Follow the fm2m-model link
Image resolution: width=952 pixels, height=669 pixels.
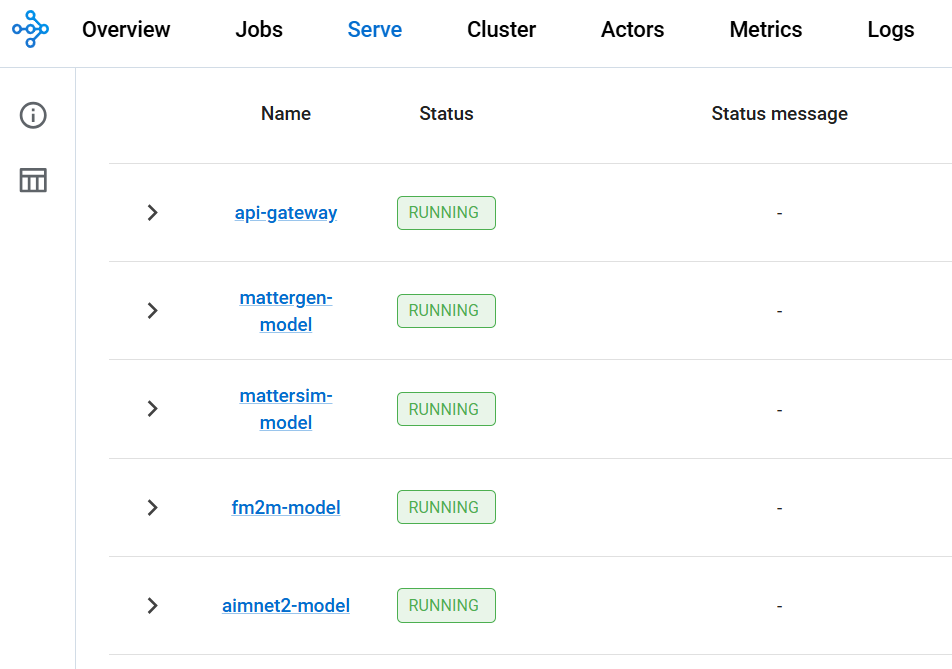click(x=286, y=508)
